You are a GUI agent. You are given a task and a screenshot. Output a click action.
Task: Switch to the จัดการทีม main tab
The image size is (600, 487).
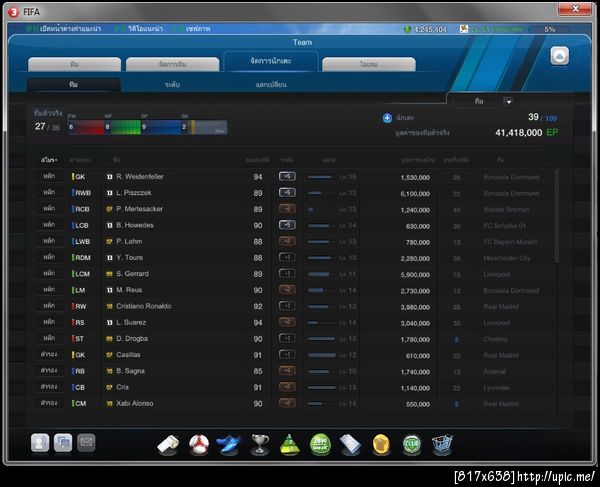173,64
